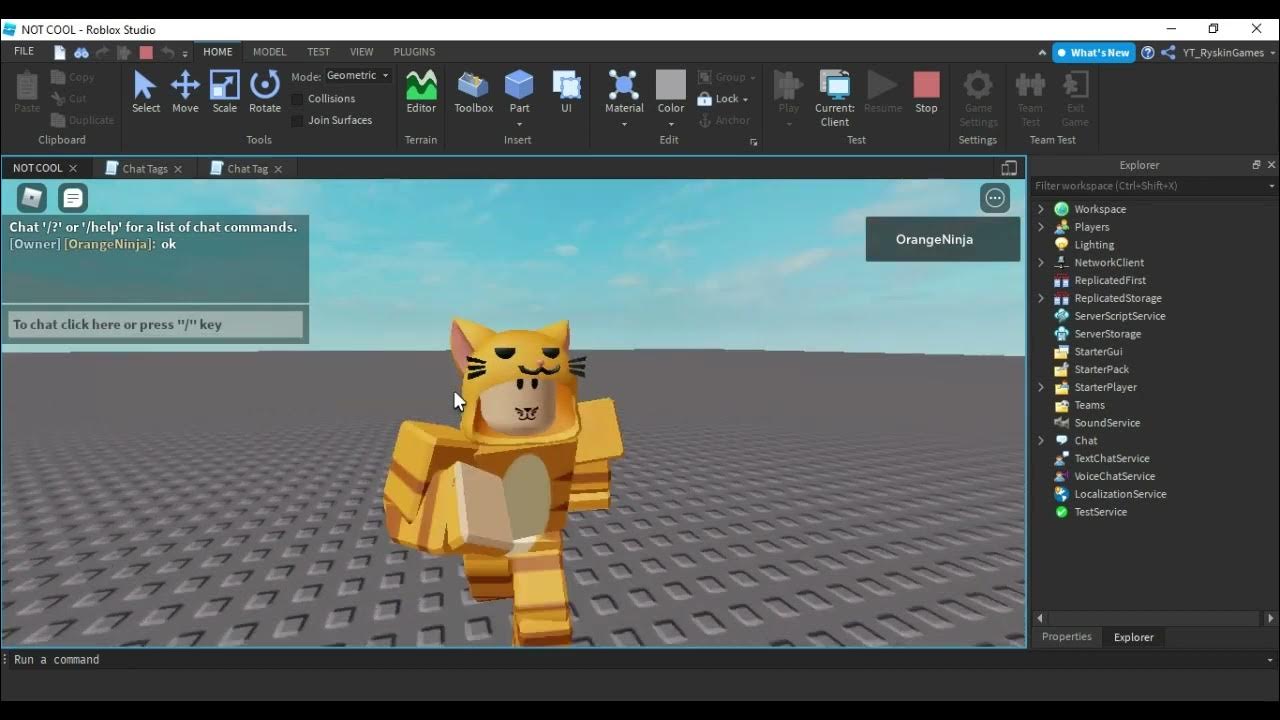Viewport: 1280px width, 720px height.
Task: Toggle the chat window icon in viewport
Action: pyautogui.click(x=73, y=198)
